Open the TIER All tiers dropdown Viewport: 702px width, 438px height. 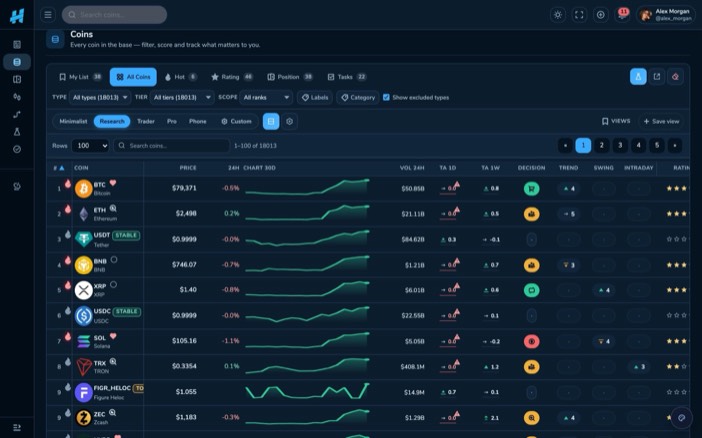click(182, 97)
